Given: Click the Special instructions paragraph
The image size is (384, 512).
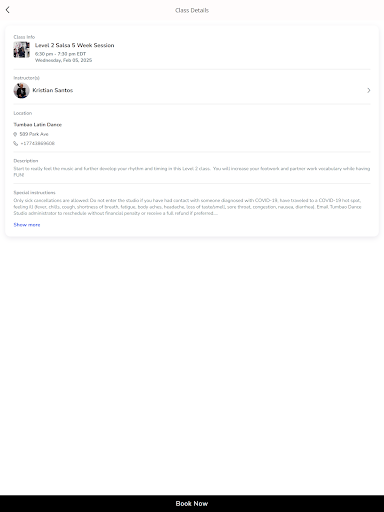Looking at the screenshot, I should [187, 207].
